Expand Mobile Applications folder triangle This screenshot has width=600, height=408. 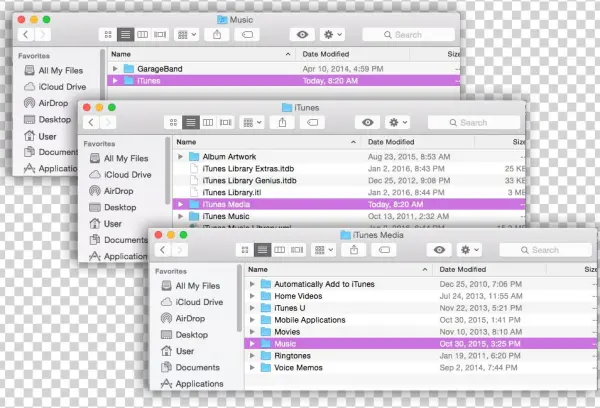pos(252,320)
